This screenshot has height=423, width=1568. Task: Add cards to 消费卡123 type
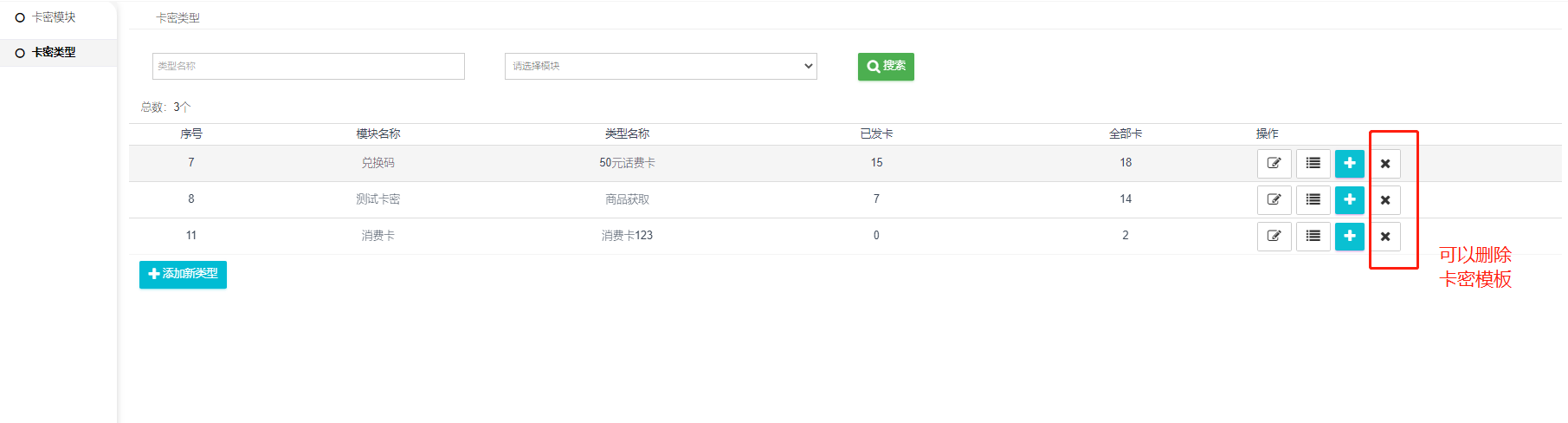(1349, 236)
